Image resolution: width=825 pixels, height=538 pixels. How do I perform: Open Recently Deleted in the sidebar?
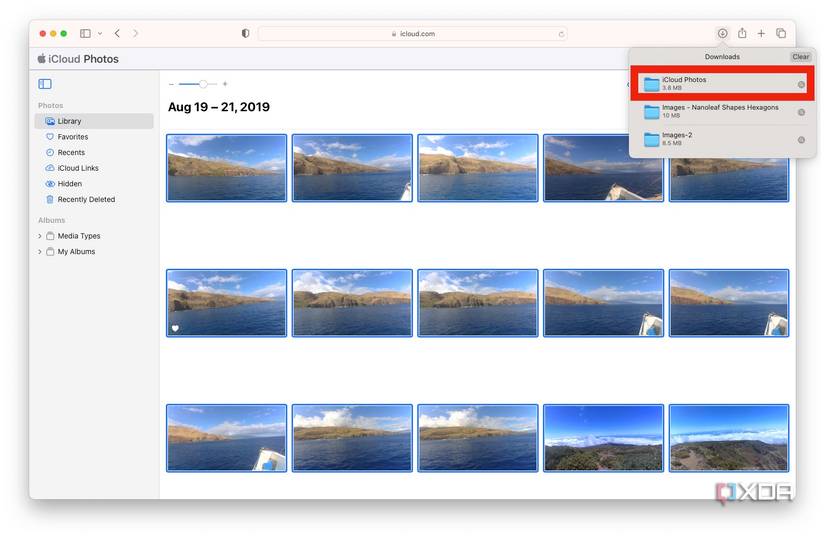pyautogui.click(x=94, y=200)
